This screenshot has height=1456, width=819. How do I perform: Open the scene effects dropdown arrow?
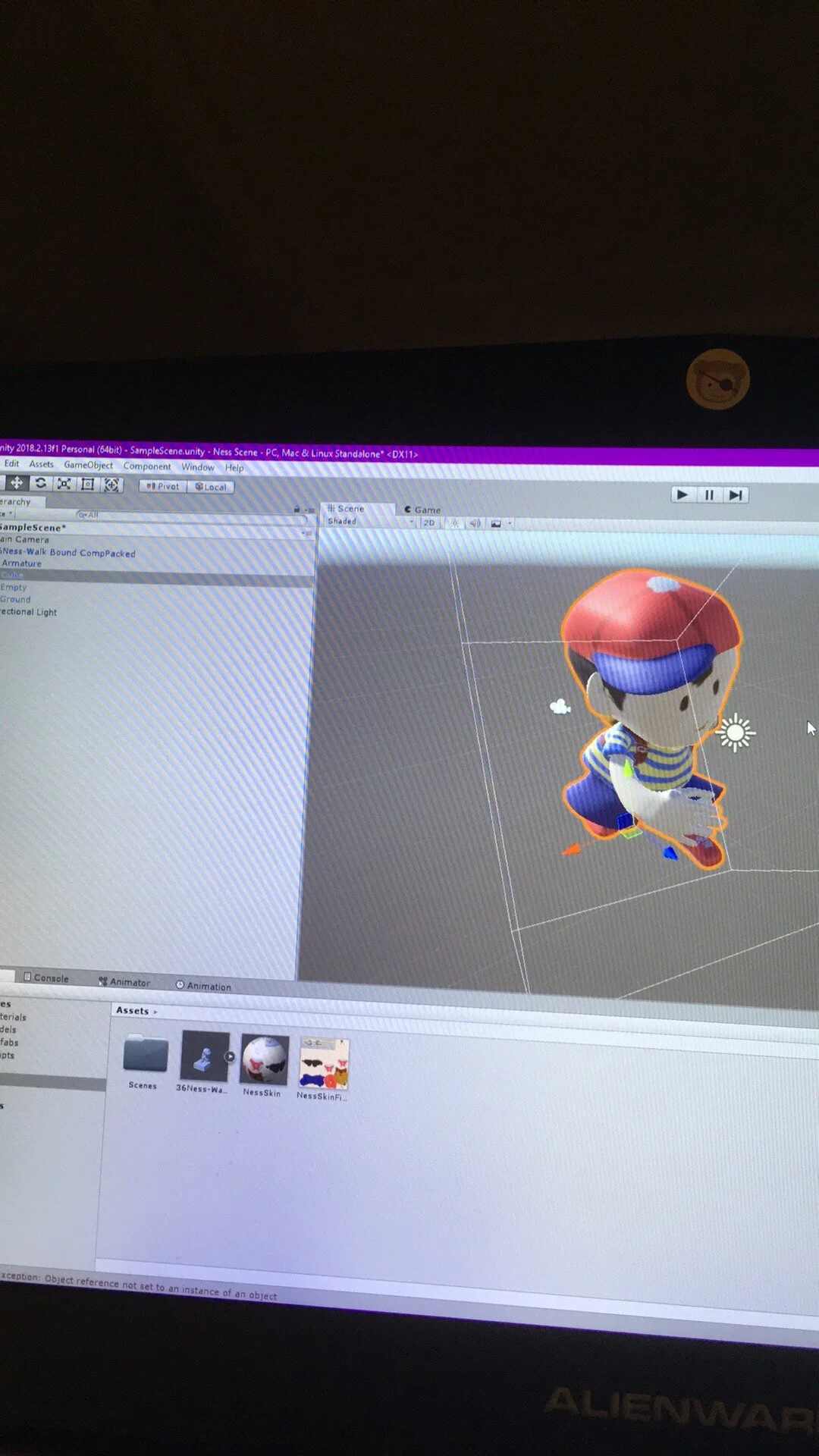510,523
